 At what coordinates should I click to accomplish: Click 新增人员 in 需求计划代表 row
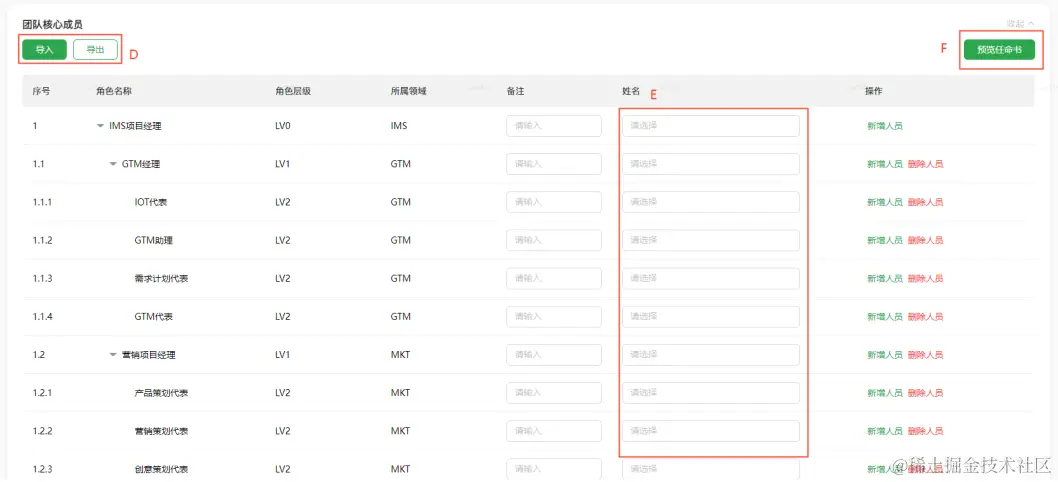[x=885, y=278]
